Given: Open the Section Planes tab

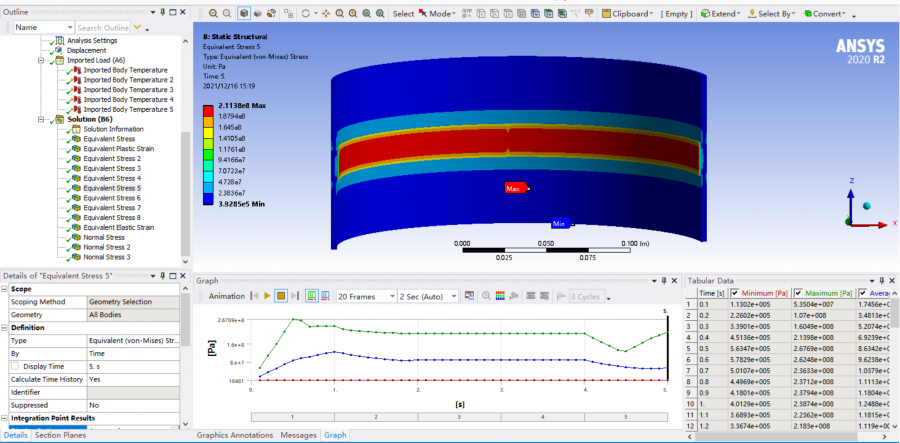Looking at the screenshot, I should click(60, 435).
